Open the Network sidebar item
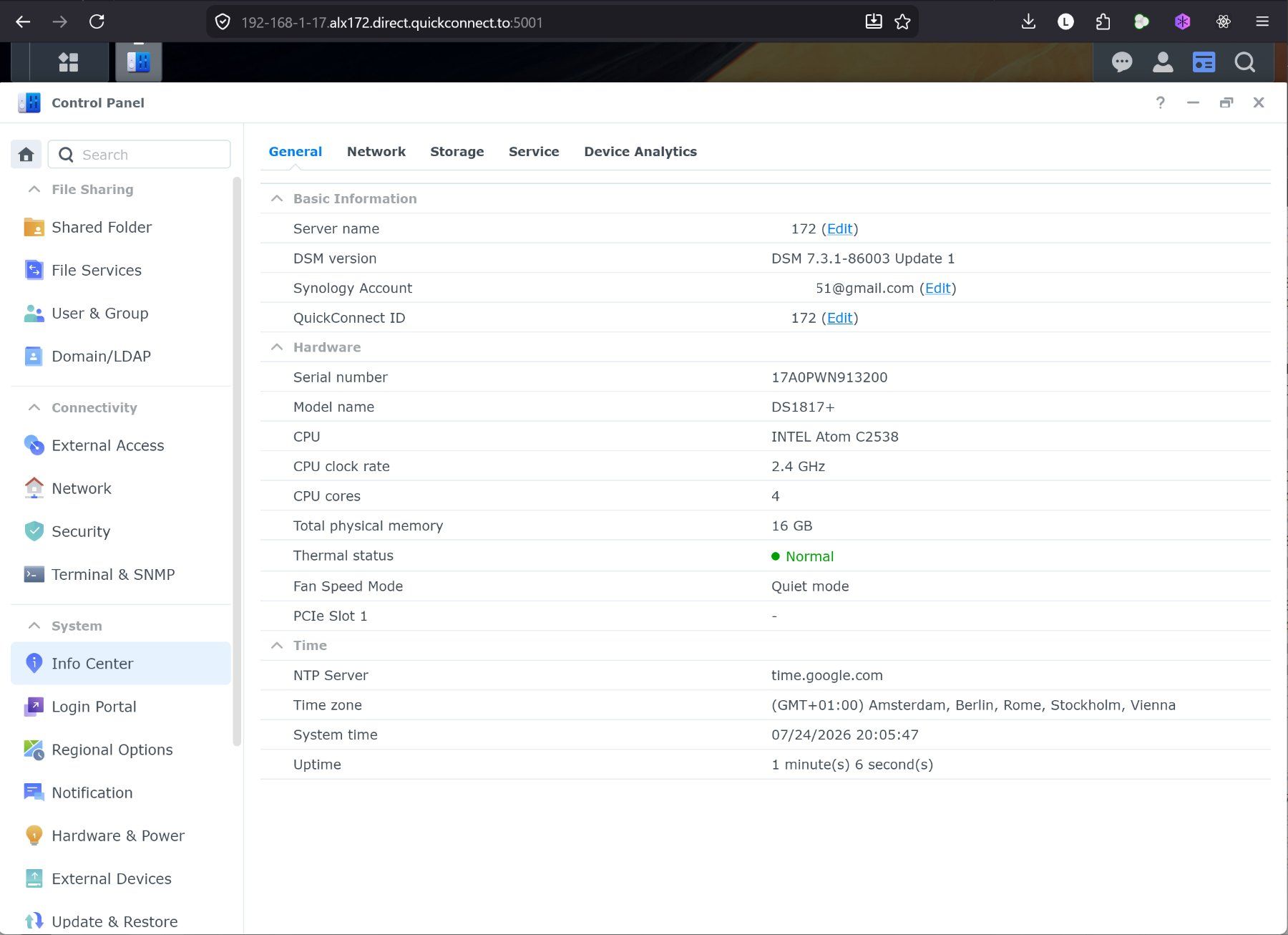 [x=121, y=488]
